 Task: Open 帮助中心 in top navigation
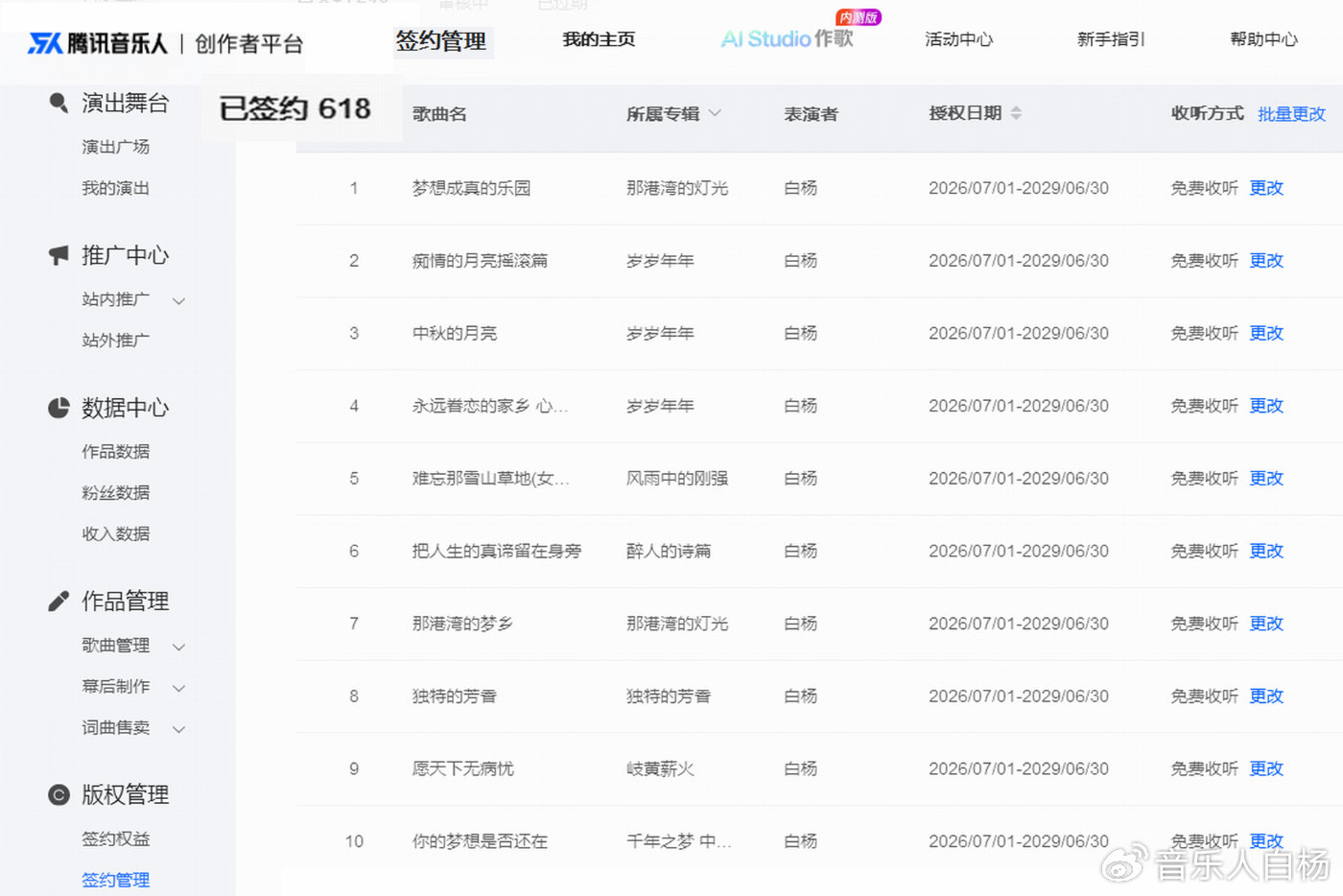[x=1264, y=39]
